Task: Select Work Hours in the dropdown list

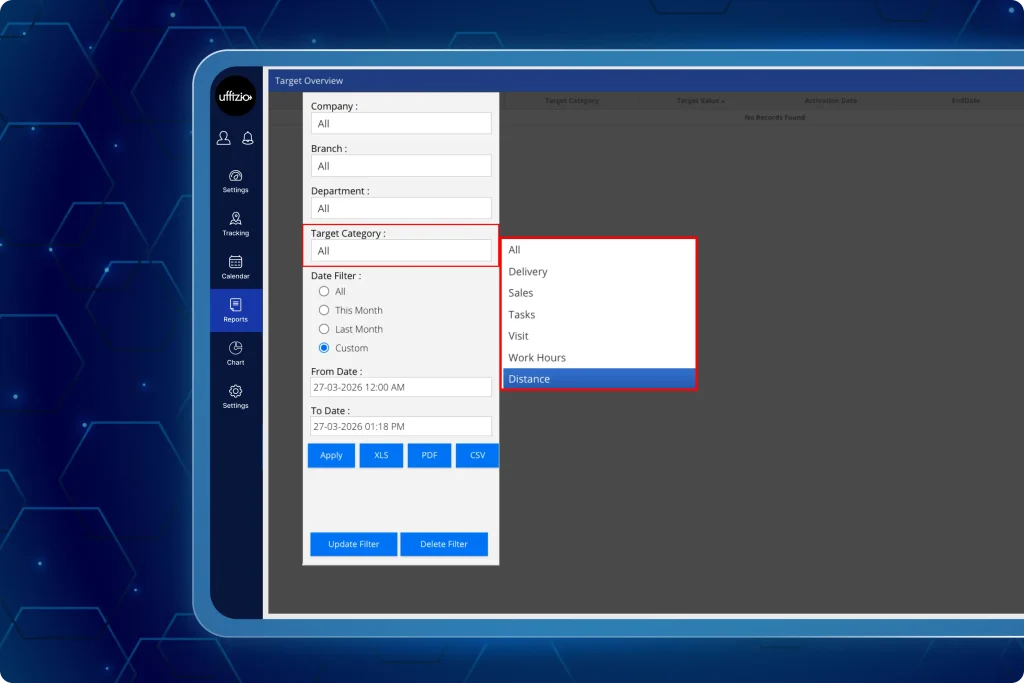Action: click(x=598, y=357)
